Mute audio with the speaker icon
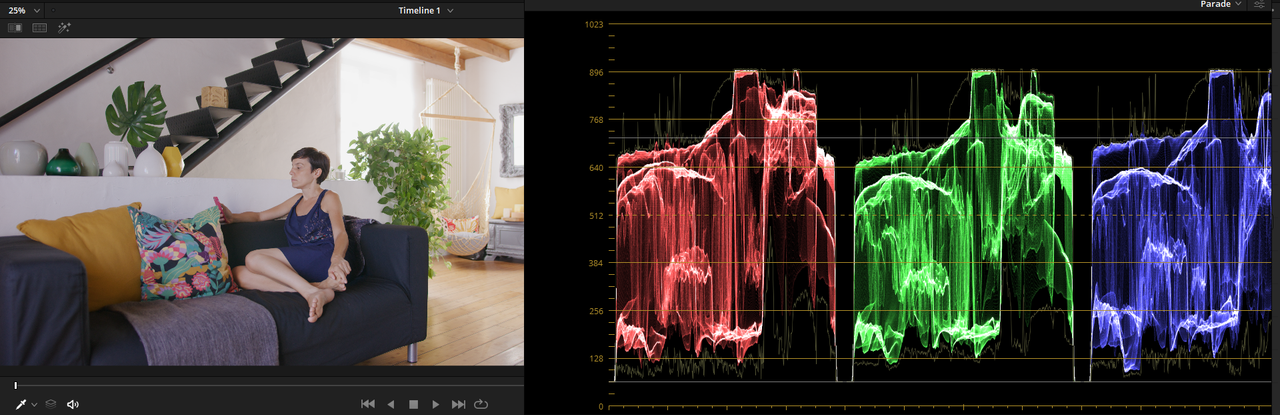The height and width of the screenshot is (415, 1280). pos(73,404)
